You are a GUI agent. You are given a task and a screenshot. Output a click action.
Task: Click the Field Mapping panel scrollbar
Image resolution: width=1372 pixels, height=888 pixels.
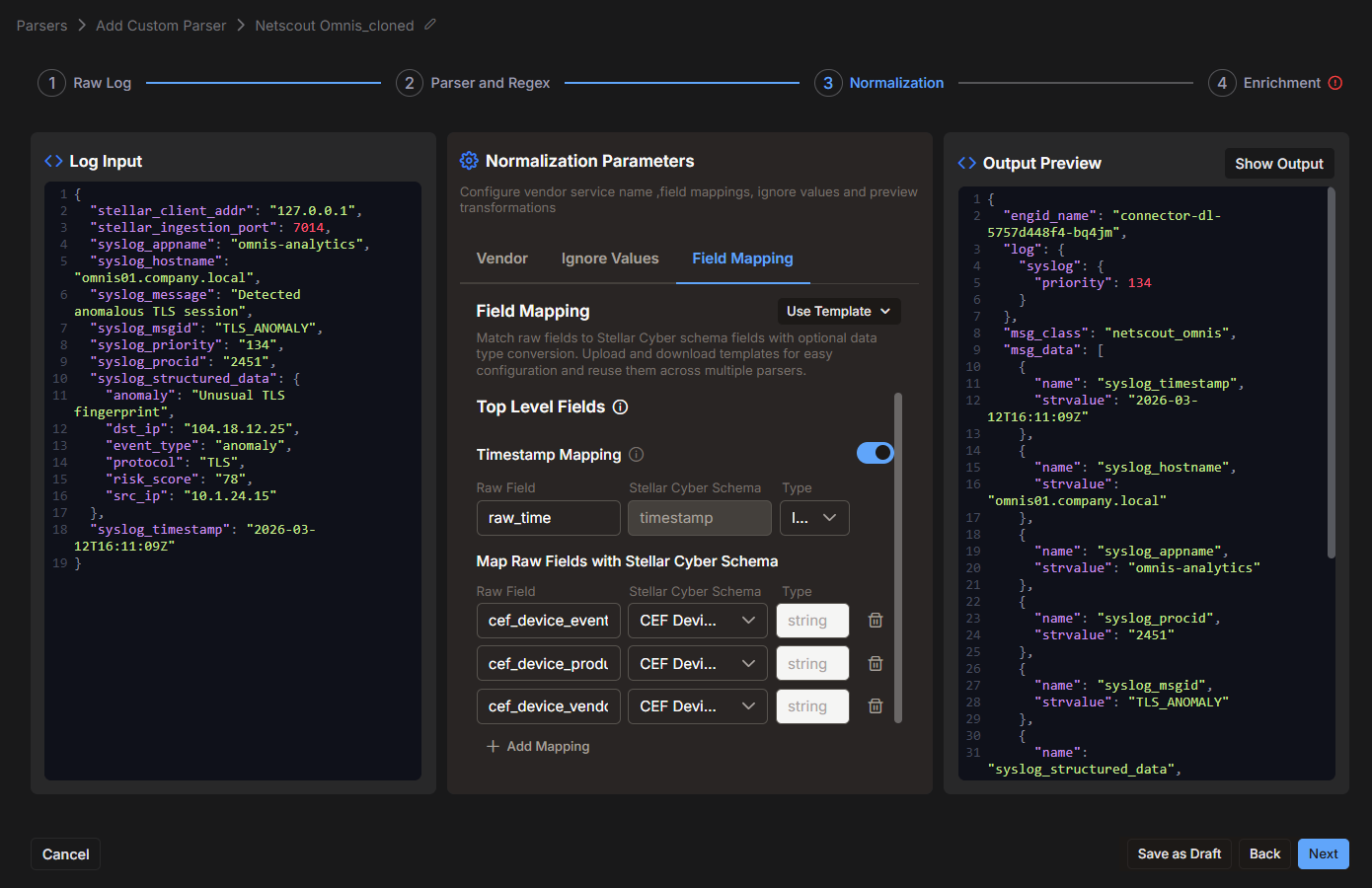(x=898, y=557)
